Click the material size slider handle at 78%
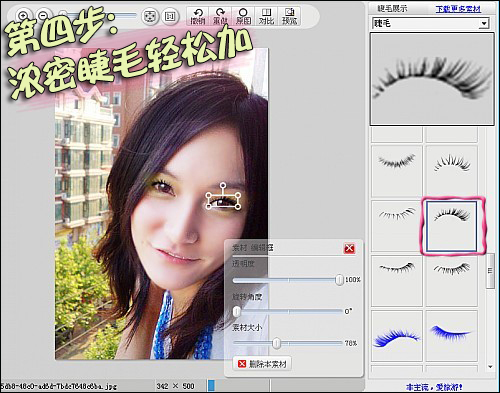Viewport: 500px width, 393px height. click(276, 343)
